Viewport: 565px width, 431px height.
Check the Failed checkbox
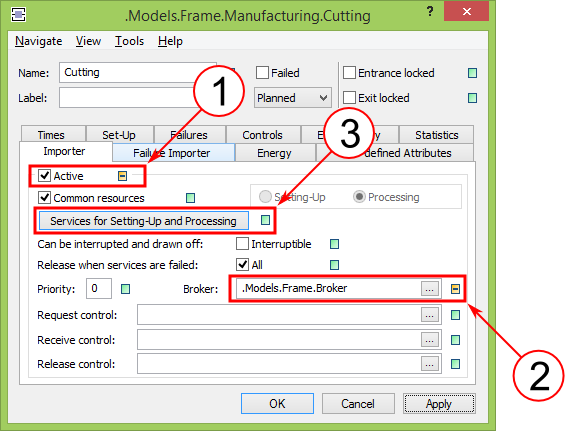[262, 73]
